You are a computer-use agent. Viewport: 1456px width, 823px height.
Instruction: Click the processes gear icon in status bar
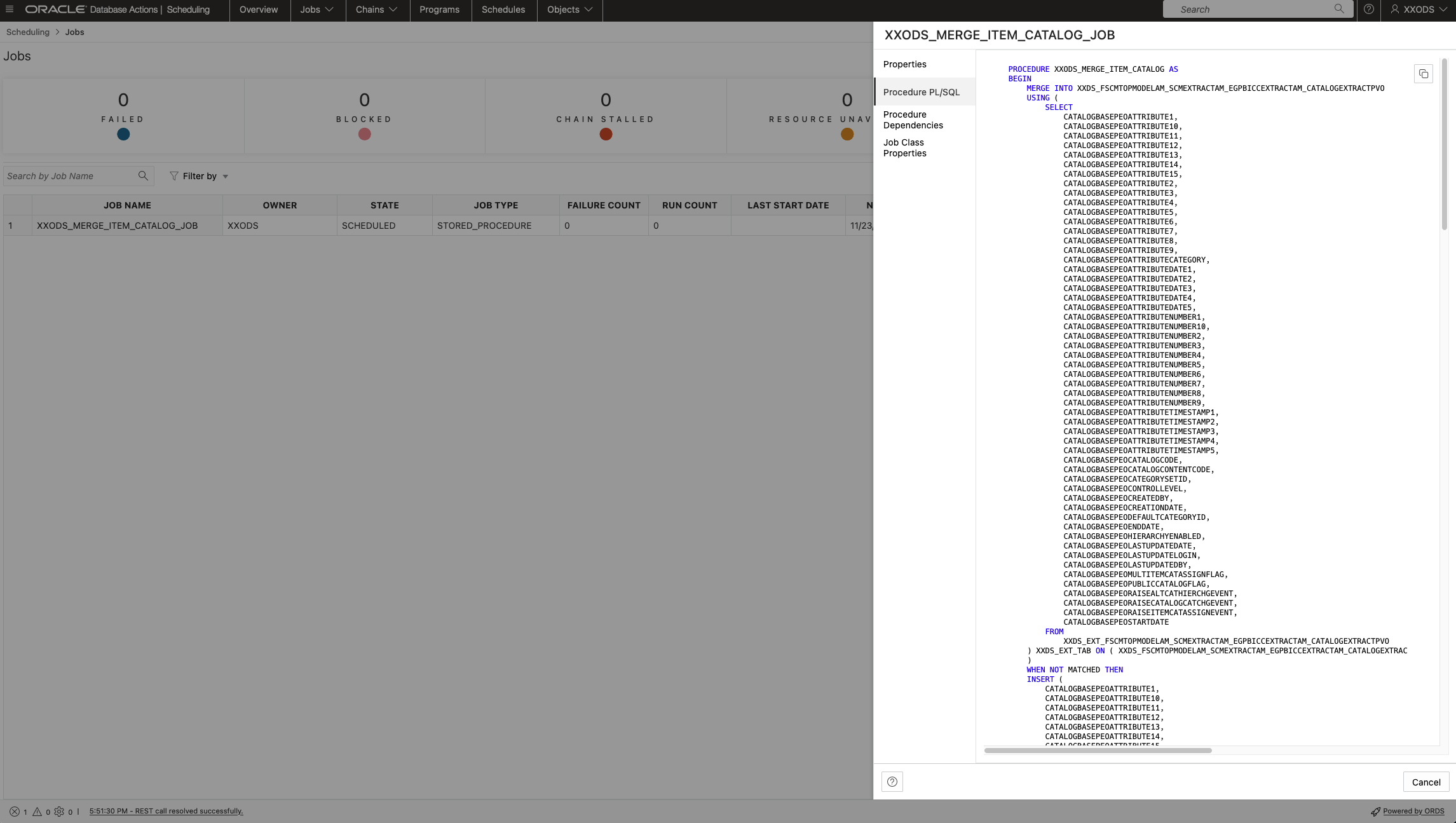pos(60,812)
